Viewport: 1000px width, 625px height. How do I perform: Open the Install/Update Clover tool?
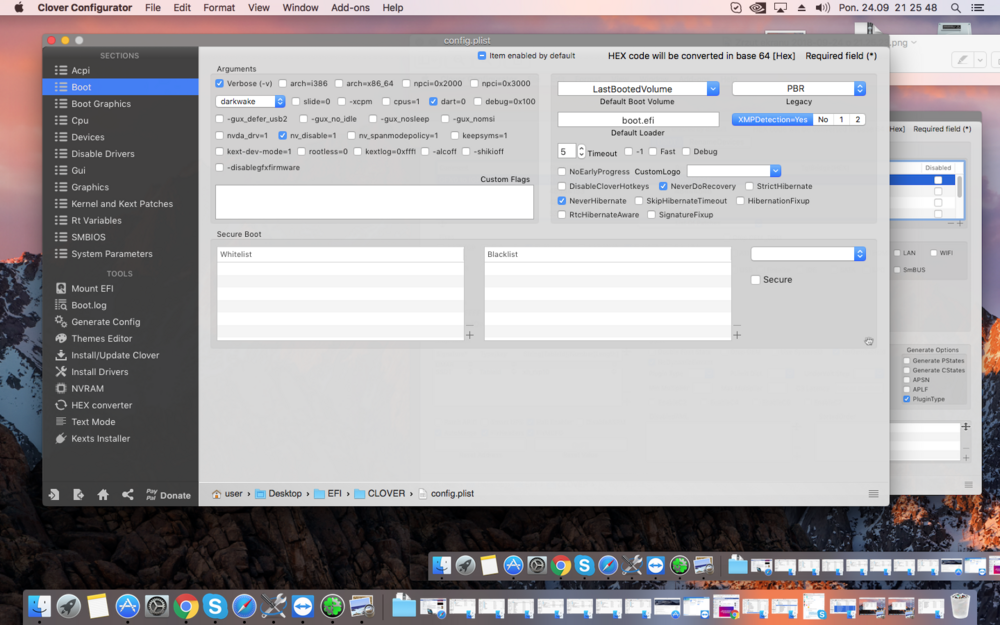click(114, 355)
